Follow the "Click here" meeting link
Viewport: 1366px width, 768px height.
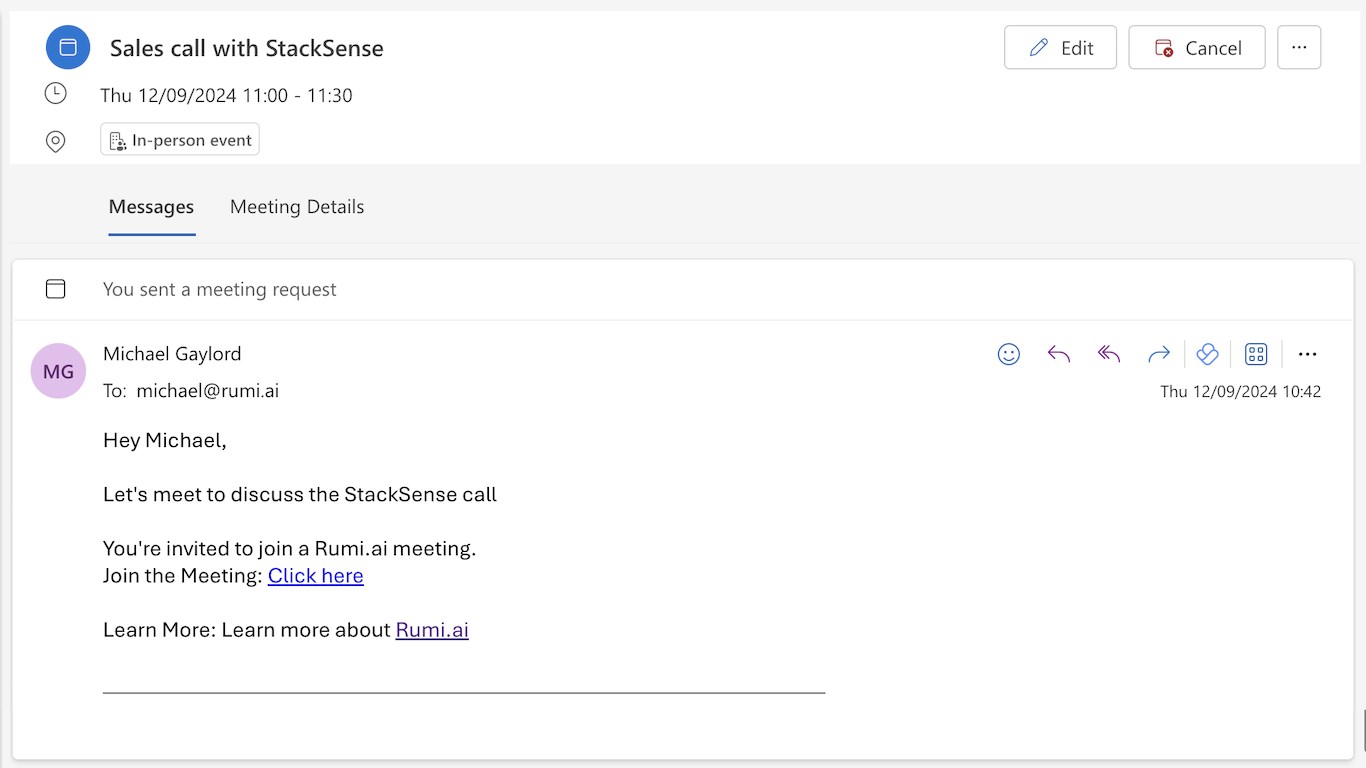pyautogui.click(x=316, y=576)
